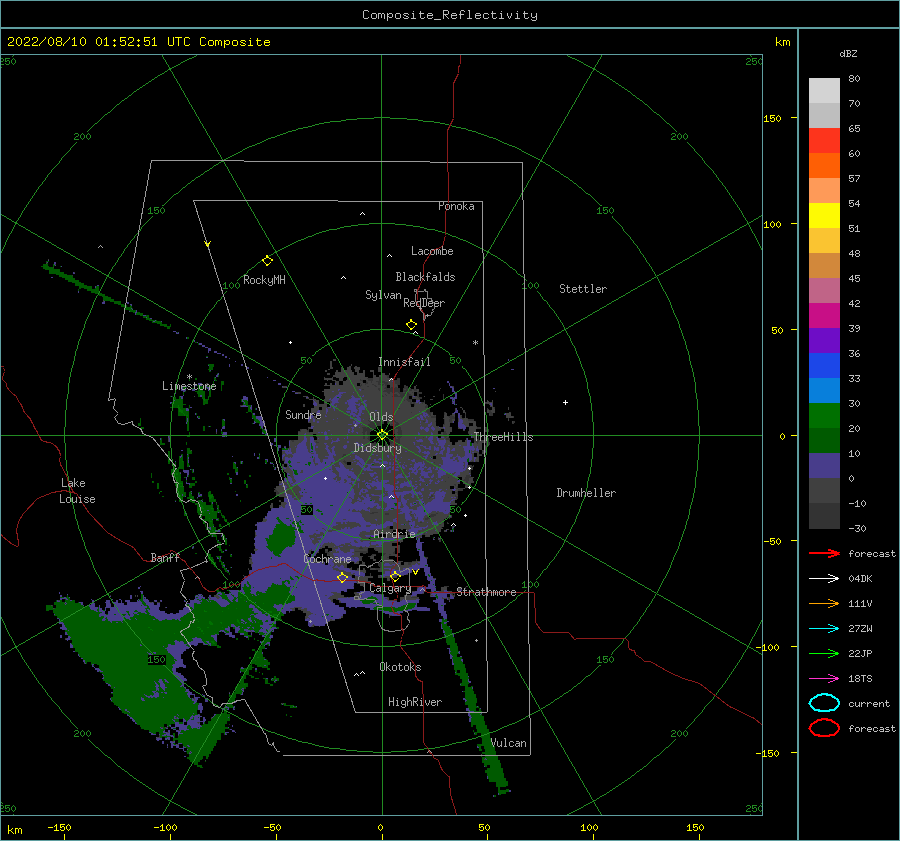Click the red forecast ellipse legend icon
Image resolution: width=900 pixels, height=841 pixels.
point(824,728)
